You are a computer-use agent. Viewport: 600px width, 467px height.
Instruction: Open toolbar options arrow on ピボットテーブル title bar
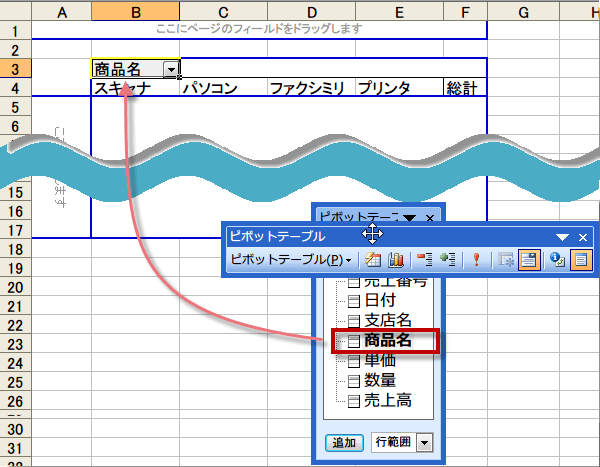(x=562, y=237)
